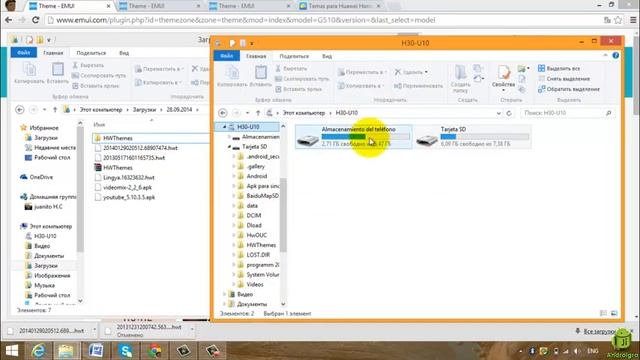Click Загрузки in back window breadcrumb
640x360 pixels.
click(x=144, y=110)
